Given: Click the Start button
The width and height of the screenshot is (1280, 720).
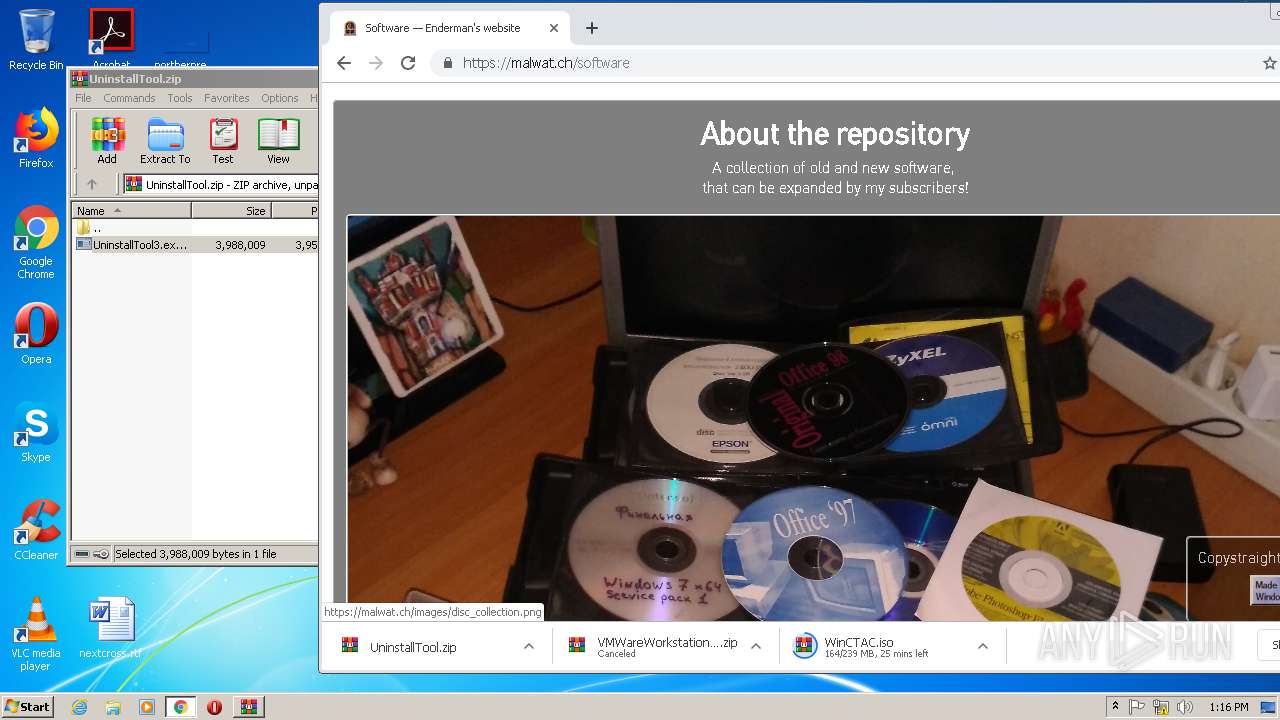Looking at the screenshot, I should [28, 707].
